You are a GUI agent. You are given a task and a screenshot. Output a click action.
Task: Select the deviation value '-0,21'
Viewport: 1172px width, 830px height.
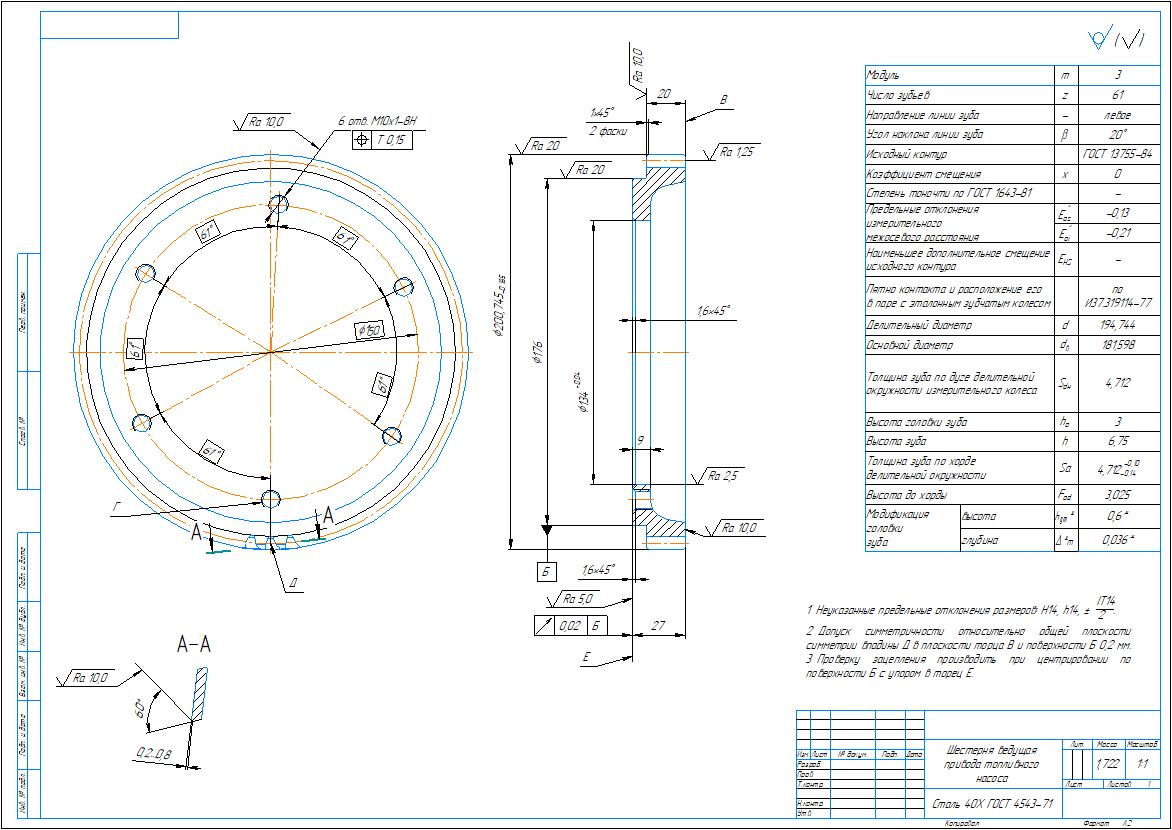1117,233
